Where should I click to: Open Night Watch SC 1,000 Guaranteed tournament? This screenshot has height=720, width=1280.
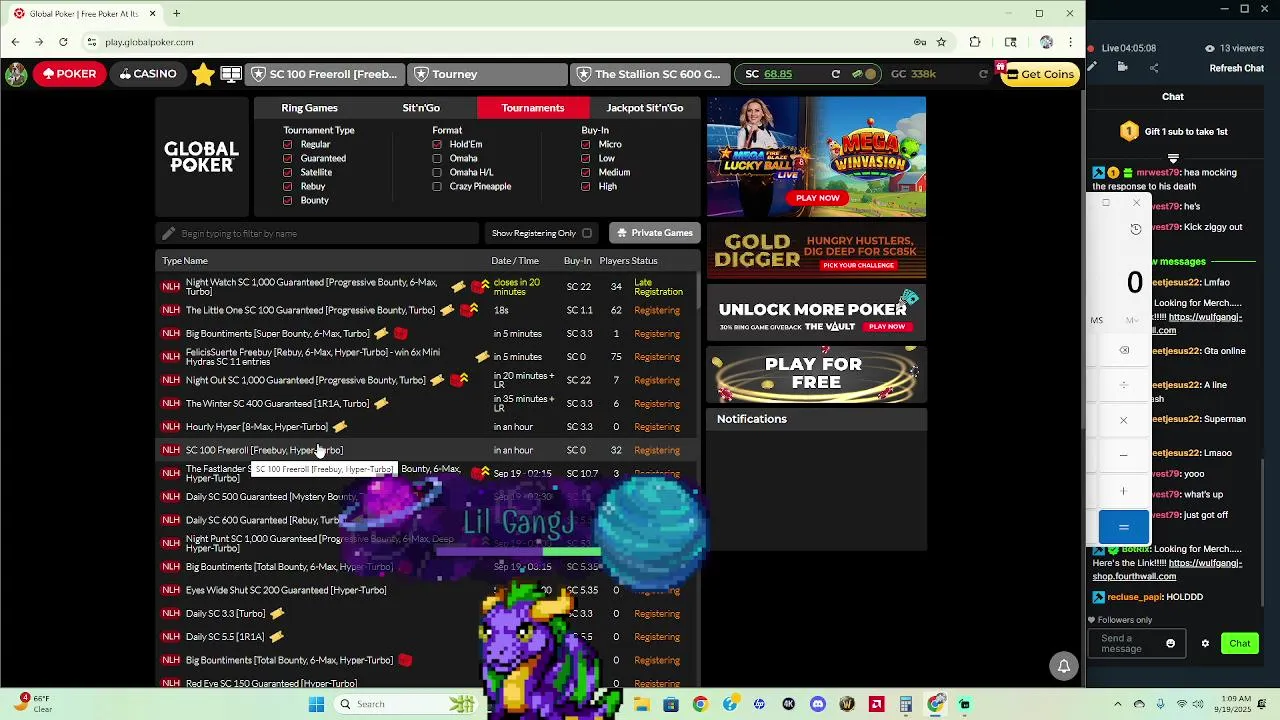pyautogui.click(x=427, y=287)
